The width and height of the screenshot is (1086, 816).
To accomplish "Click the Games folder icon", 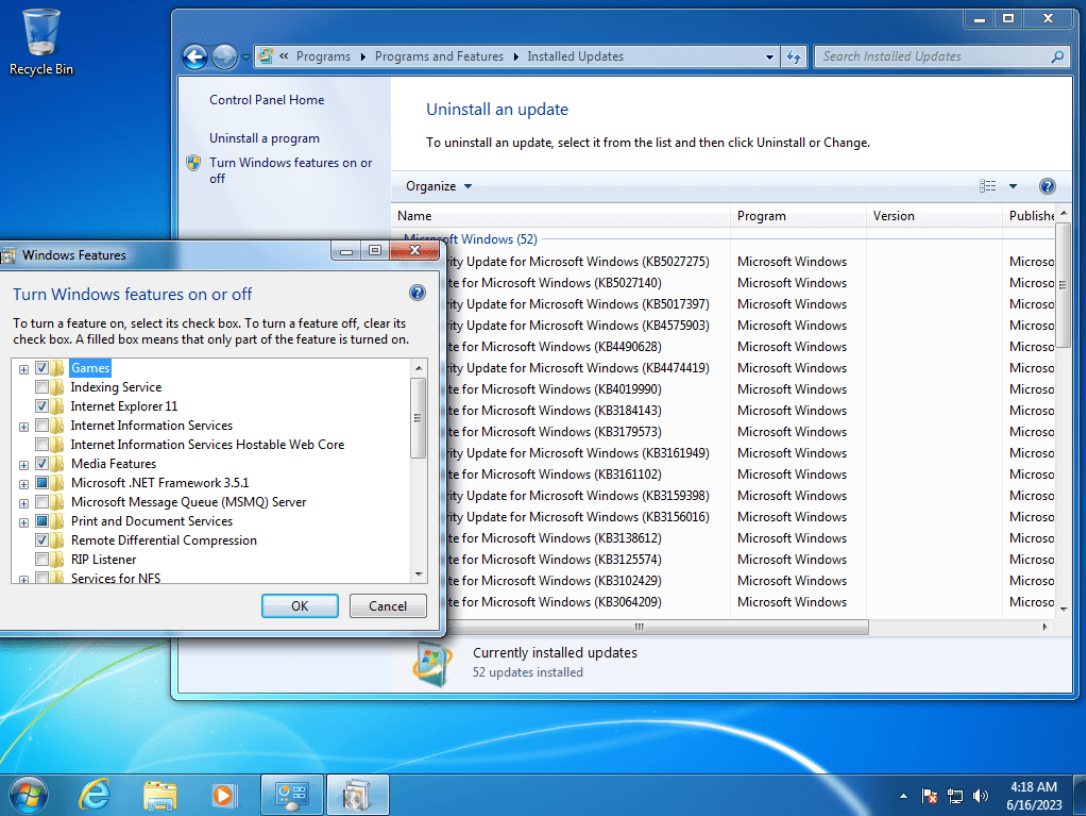I will (x=57, y=368).
